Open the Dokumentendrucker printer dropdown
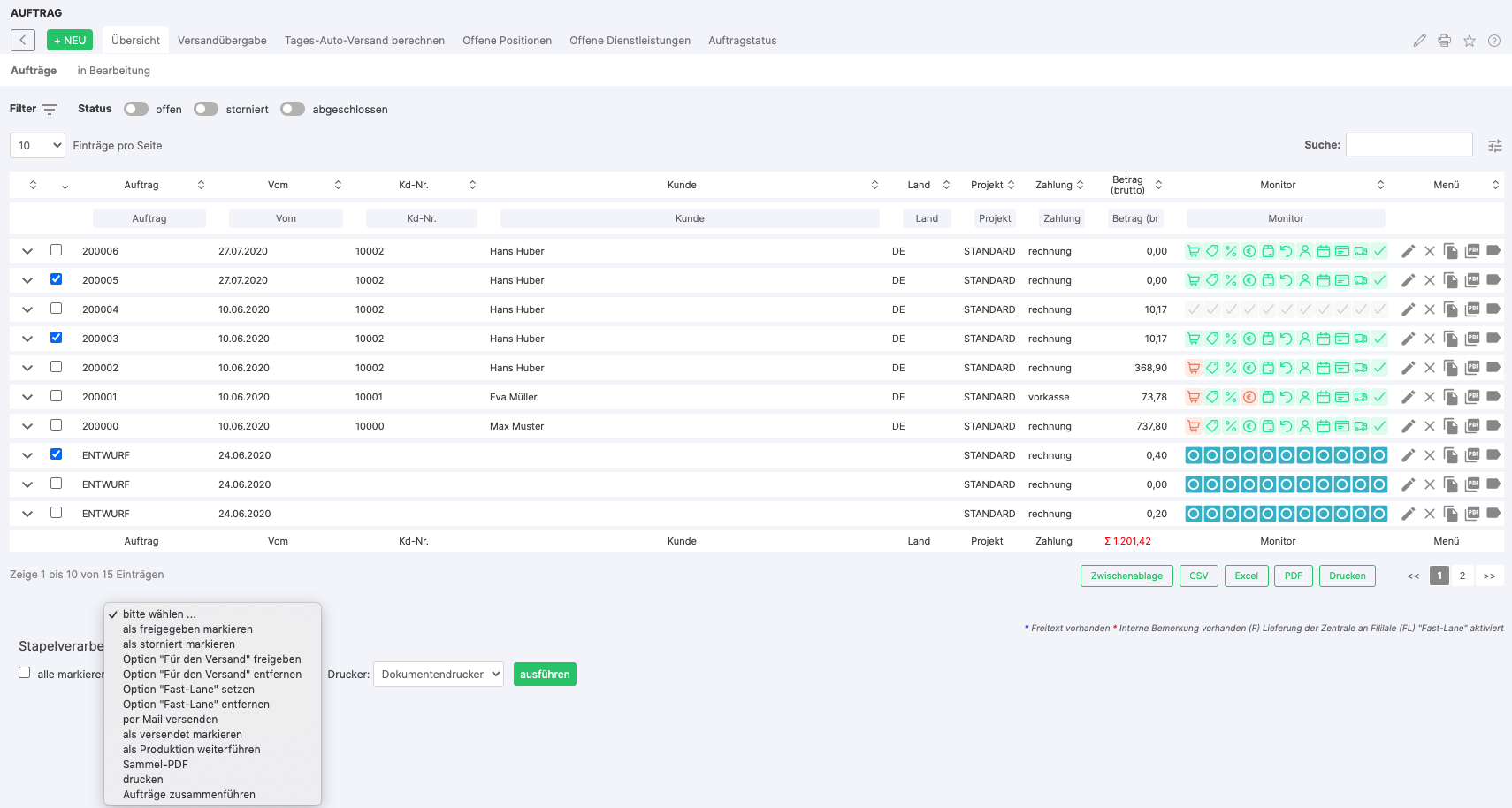The image size is (1512, 808). click(439, 675)
